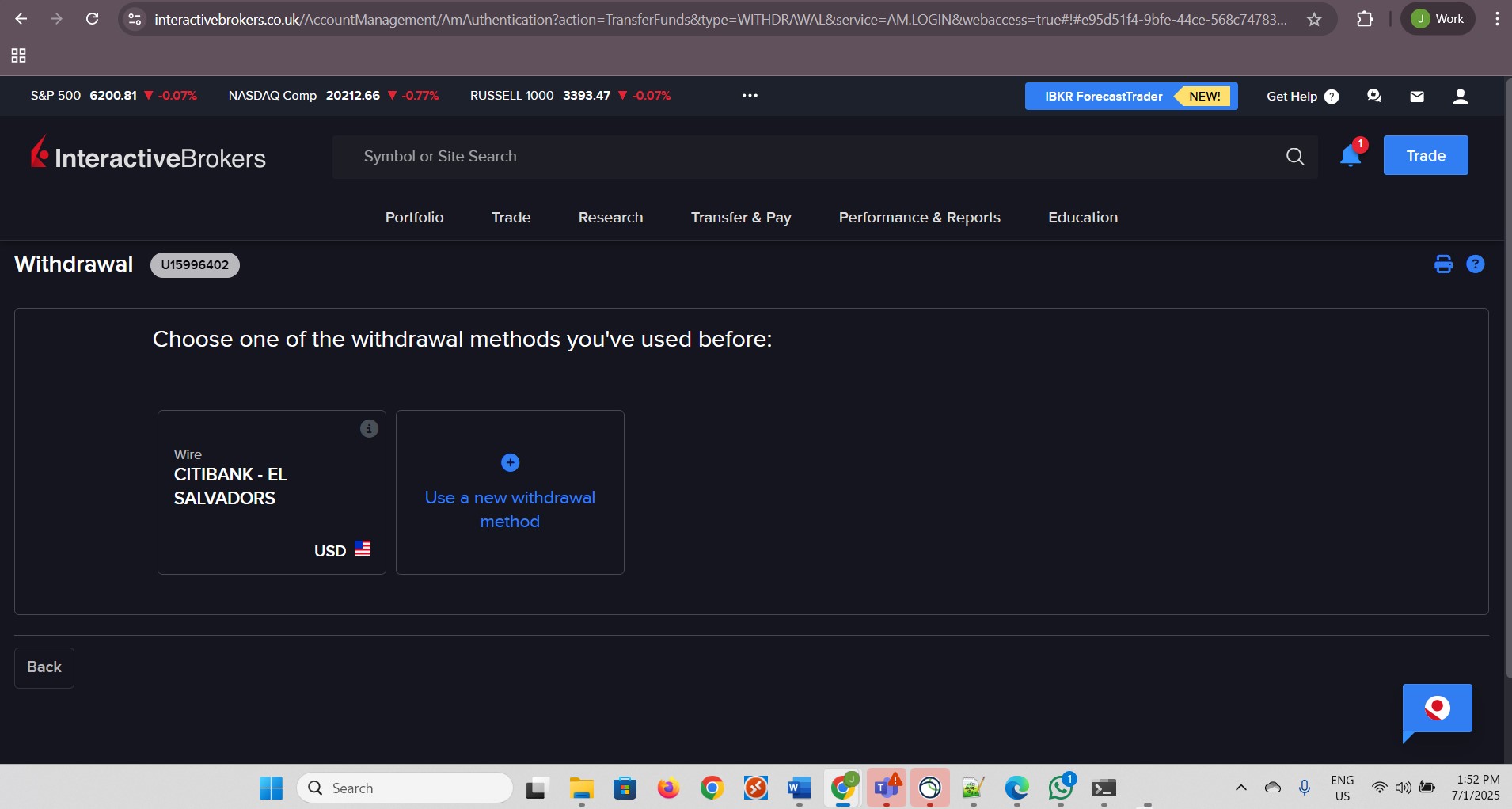Expand more market indices ellipsis
Screen dimensions: 1512x809
[750, 96]
